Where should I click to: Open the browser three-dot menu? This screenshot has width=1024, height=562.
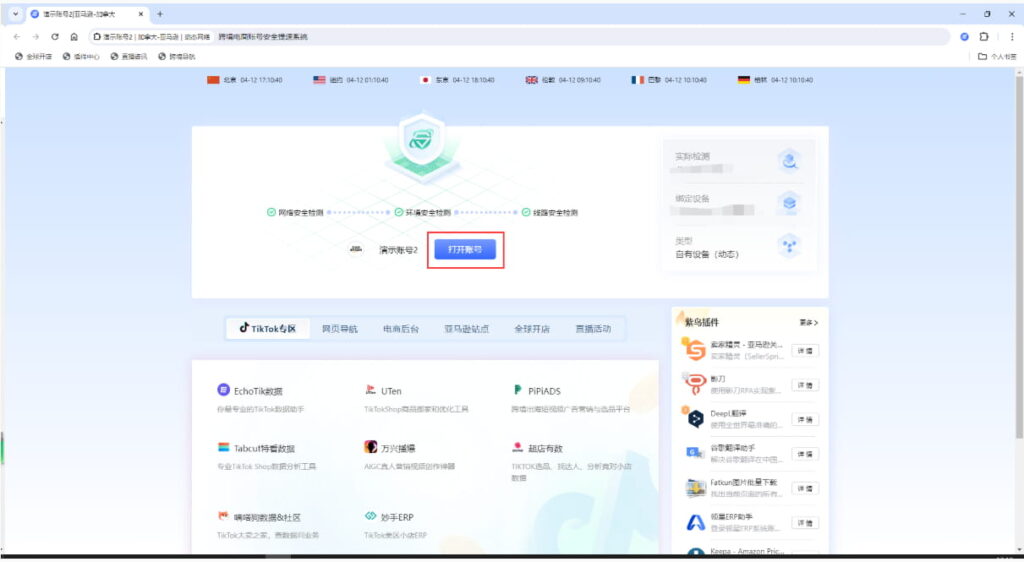coord(1012,36)
